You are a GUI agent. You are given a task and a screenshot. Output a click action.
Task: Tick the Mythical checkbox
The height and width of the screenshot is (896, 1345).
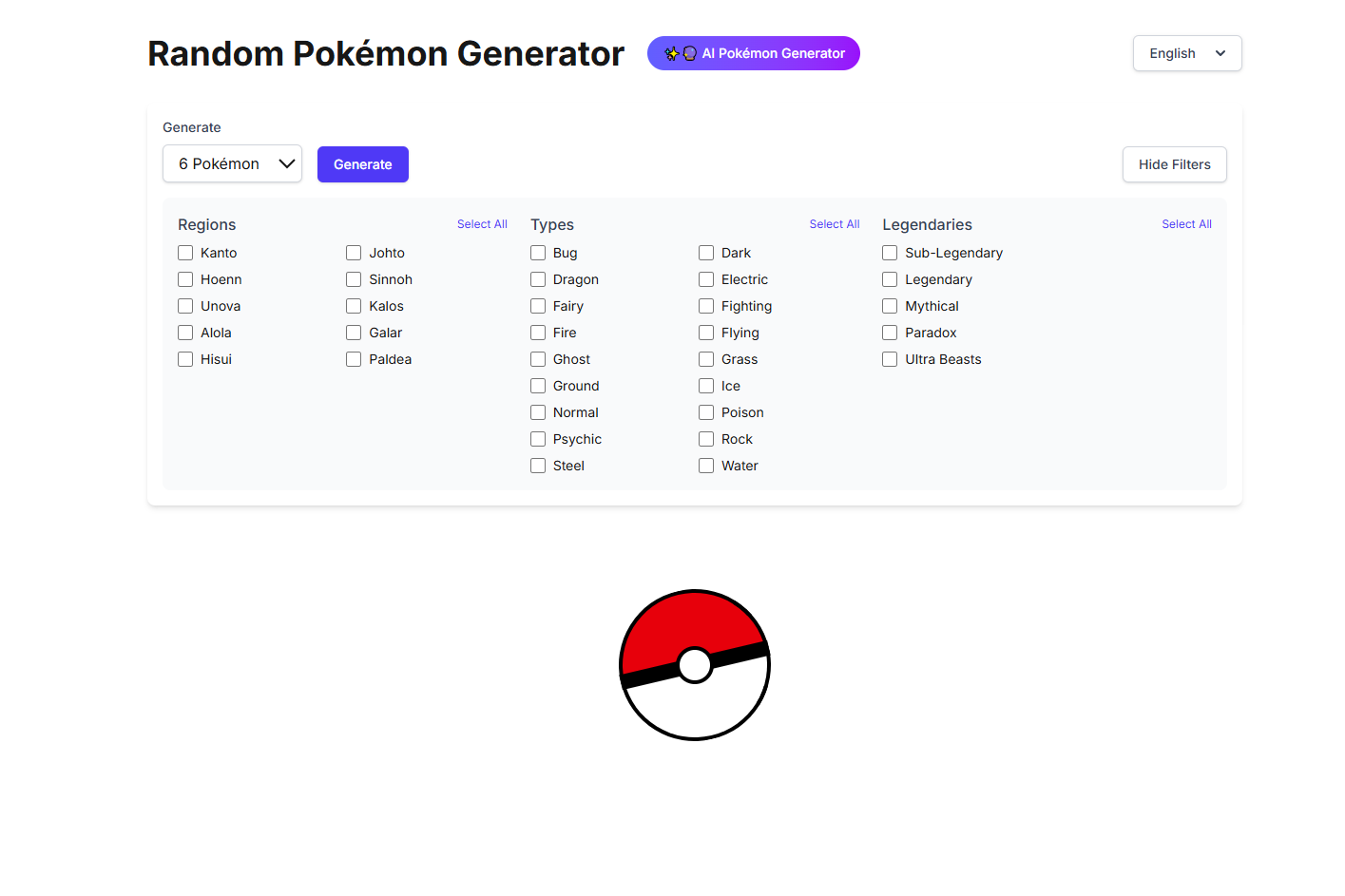[x=890, y=306]
